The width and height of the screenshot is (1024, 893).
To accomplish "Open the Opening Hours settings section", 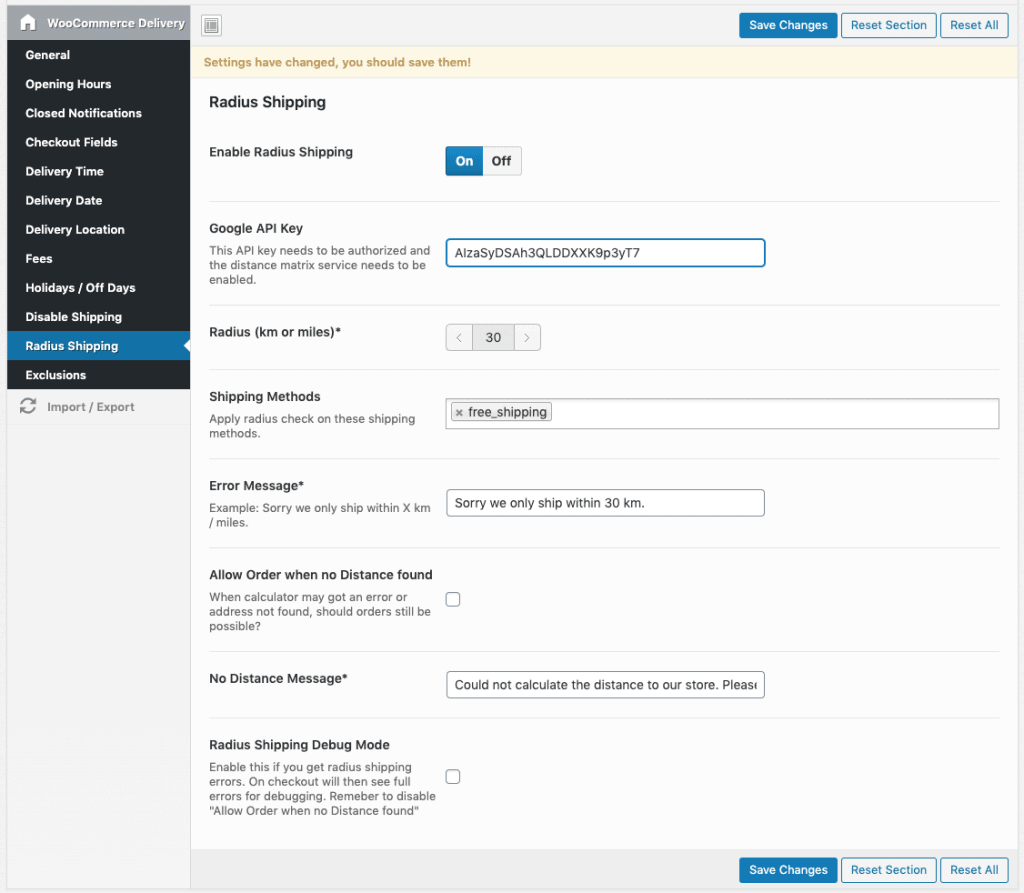I will tap(68, 84).
